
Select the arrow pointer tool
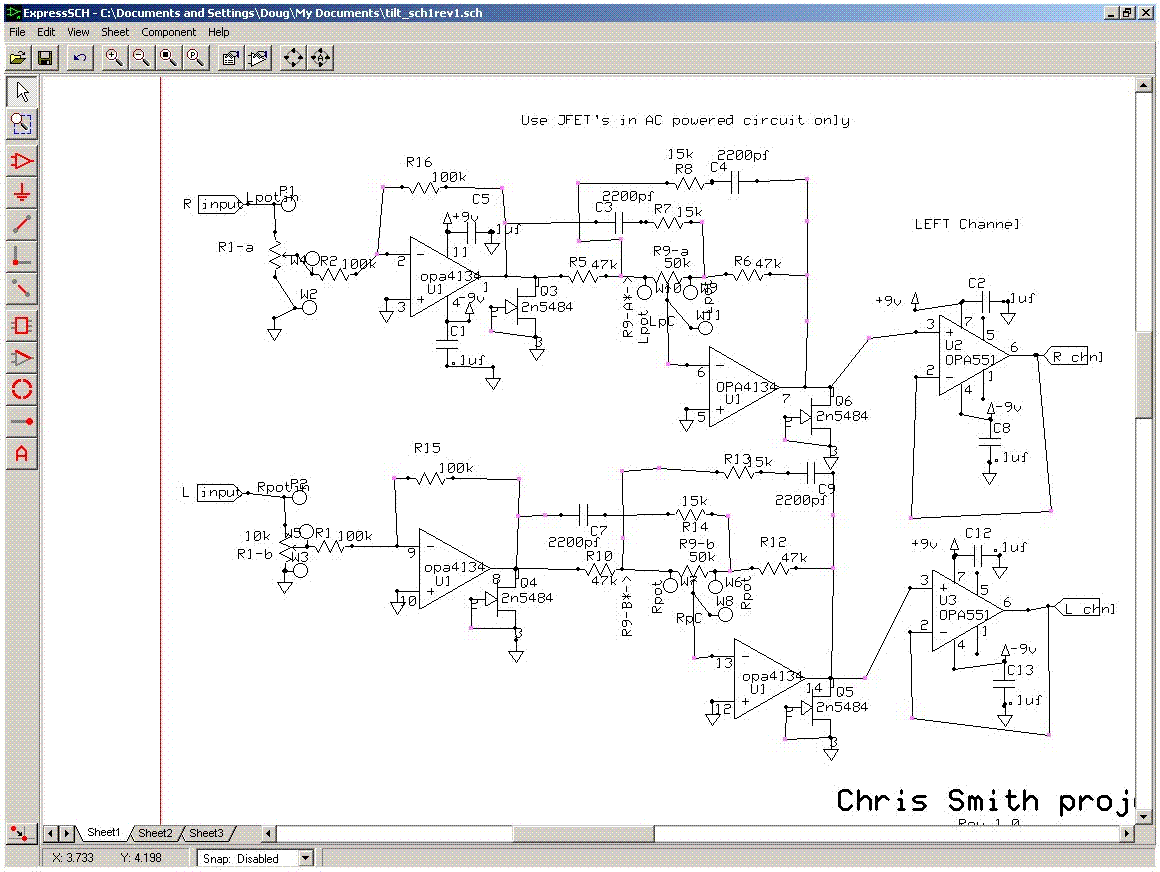[x=22, y=92]
